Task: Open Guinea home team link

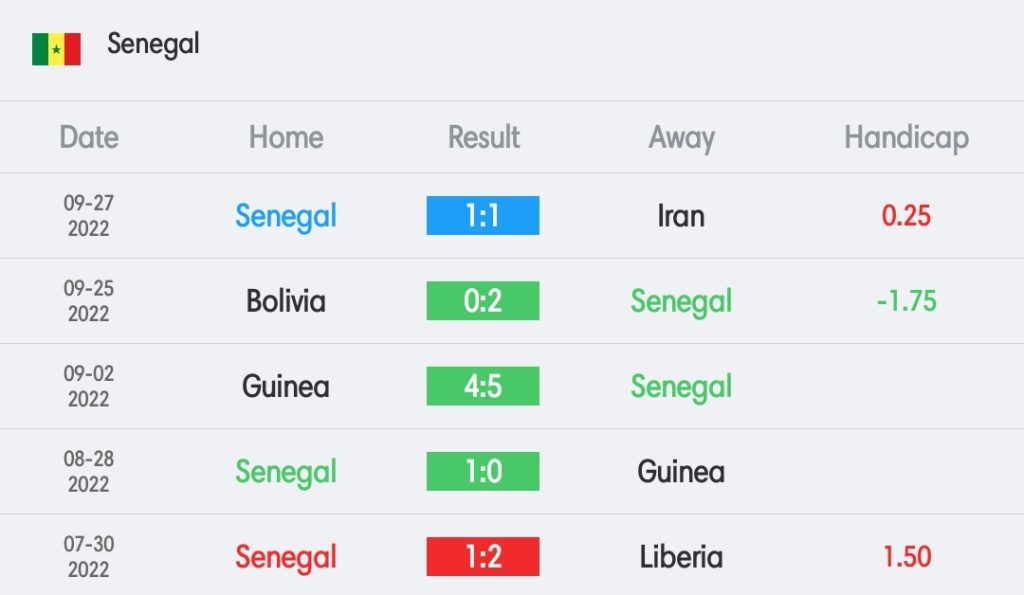Action: click(286, 386)
